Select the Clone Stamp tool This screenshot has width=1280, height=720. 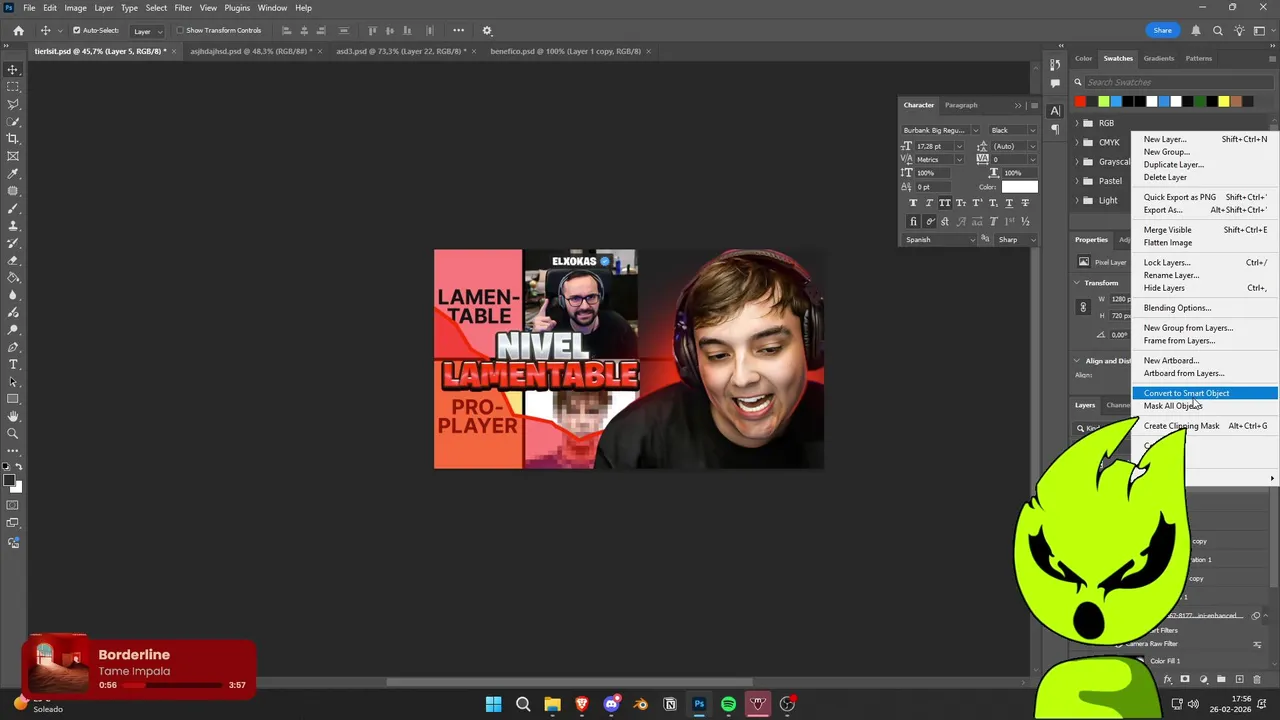[x=13, y=226]
